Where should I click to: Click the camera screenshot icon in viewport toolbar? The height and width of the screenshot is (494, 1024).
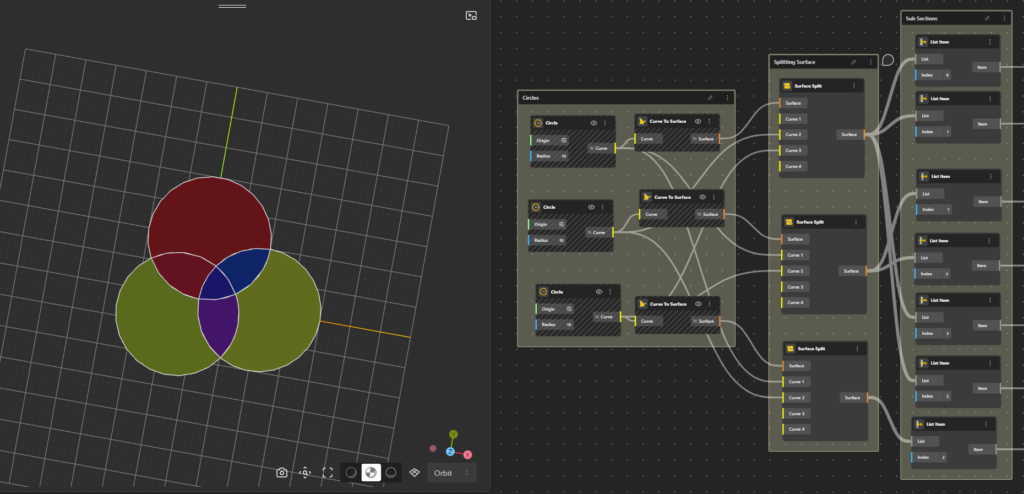pos(282,472)
